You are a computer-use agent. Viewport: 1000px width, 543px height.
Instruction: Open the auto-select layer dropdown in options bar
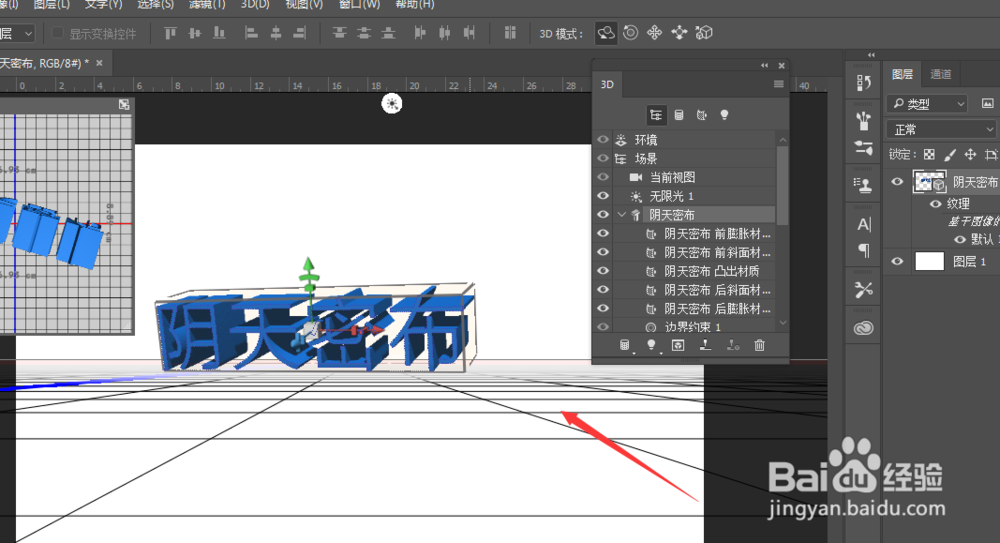[x=17, y=33]
